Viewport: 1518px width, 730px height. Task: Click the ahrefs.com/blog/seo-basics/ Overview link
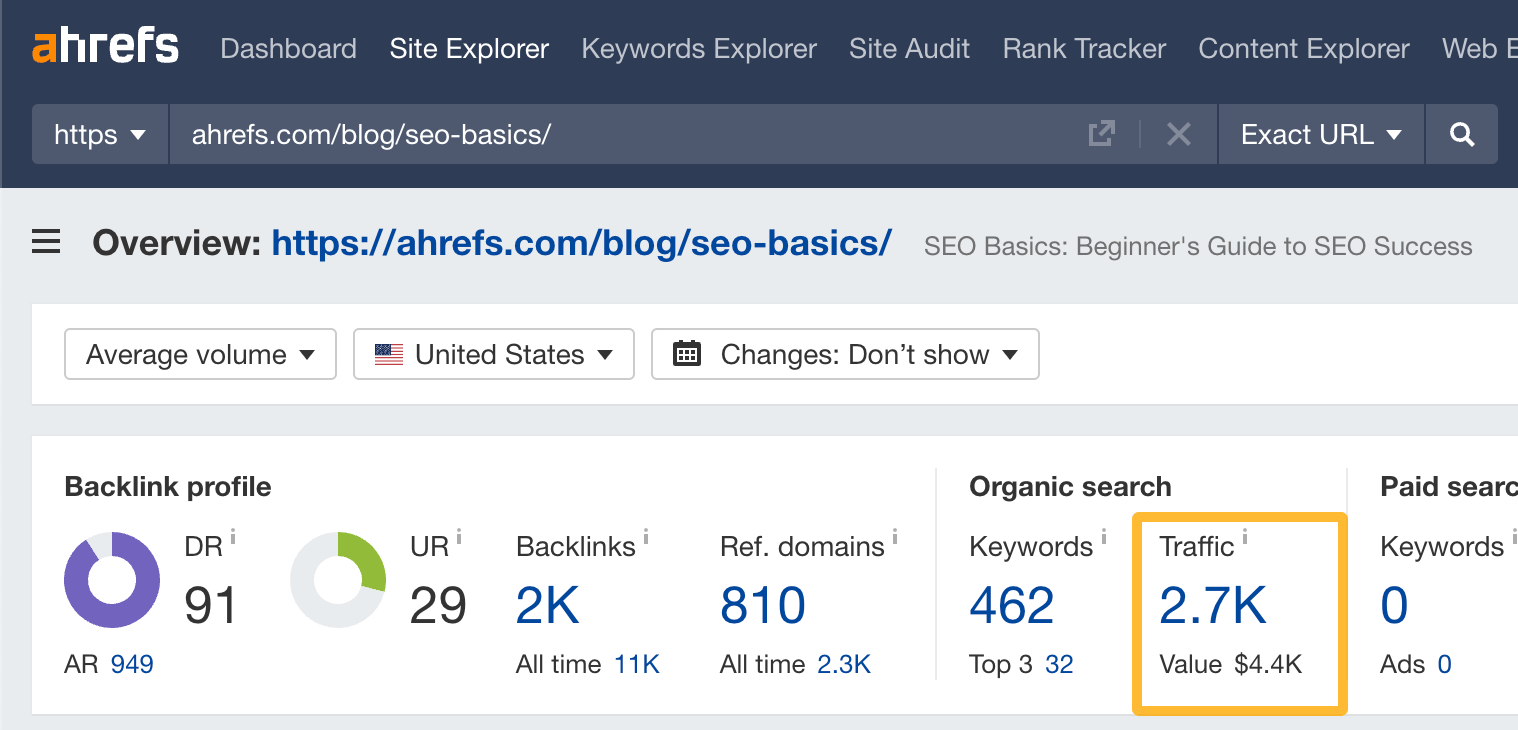(582, 242)
